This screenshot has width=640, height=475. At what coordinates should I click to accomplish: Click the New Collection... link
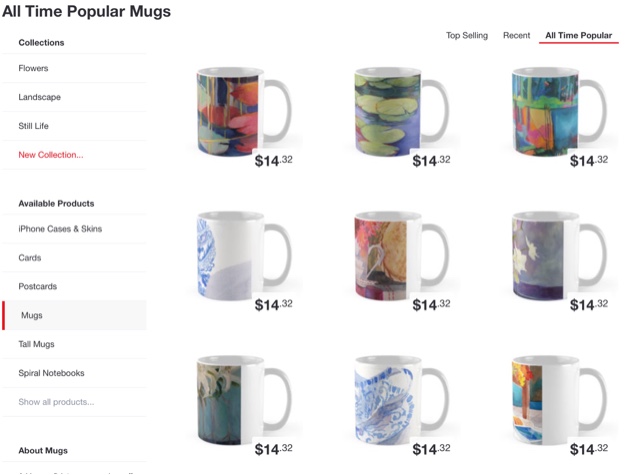[x=51, y=155]
